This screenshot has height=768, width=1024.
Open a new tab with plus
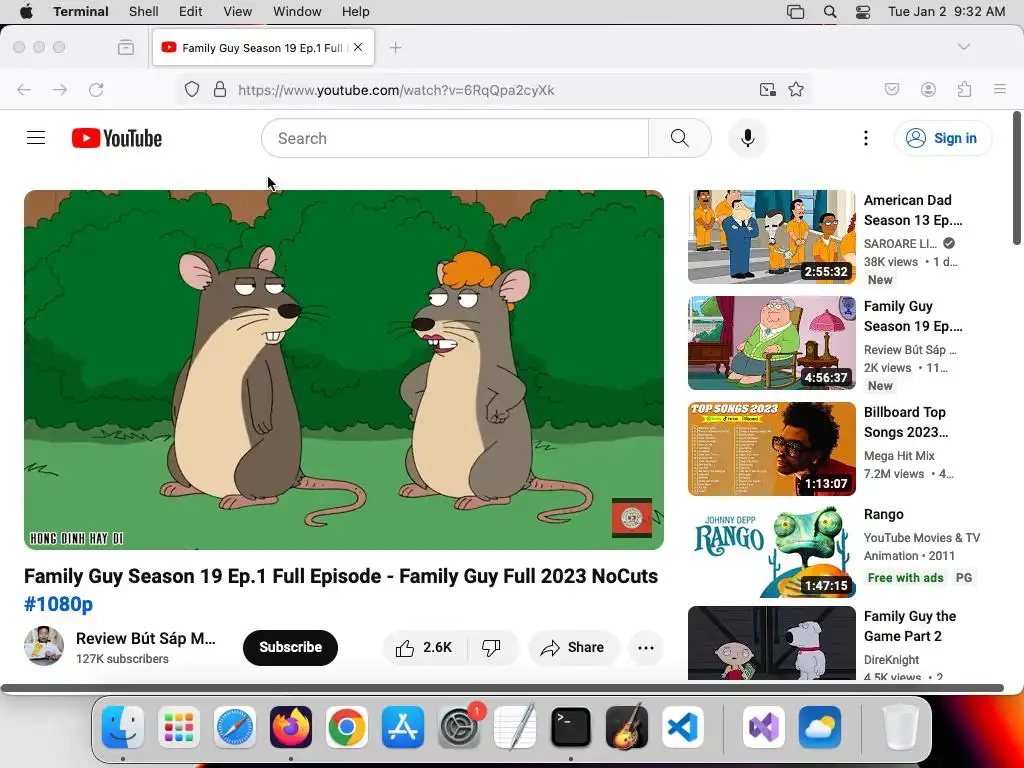coord(395,48)
